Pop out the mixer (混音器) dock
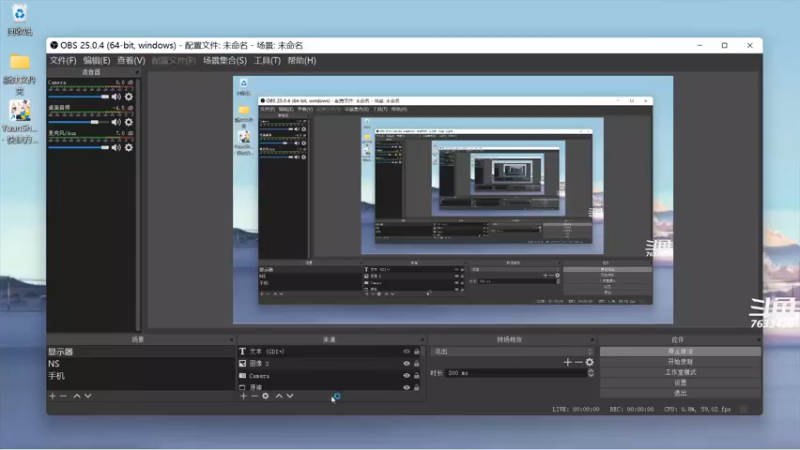This screenshot has width=800, height=450. 137,72
